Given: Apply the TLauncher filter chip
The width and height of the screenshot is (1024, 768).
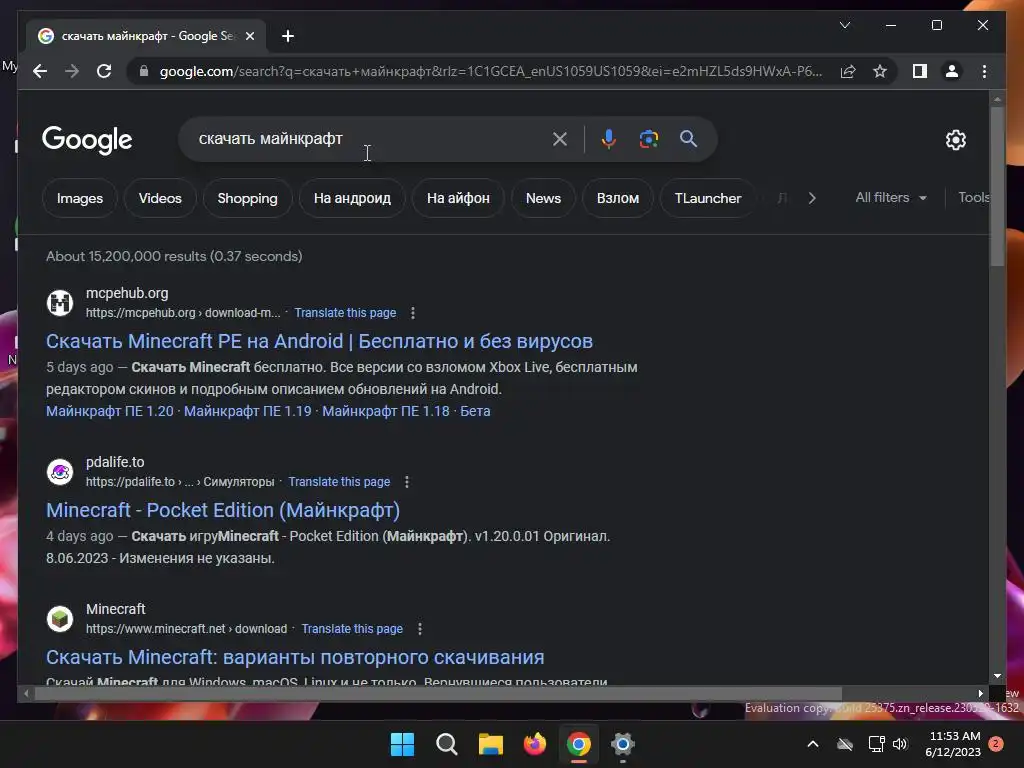Looking at the screenshot, I should [x=708, y=198].
